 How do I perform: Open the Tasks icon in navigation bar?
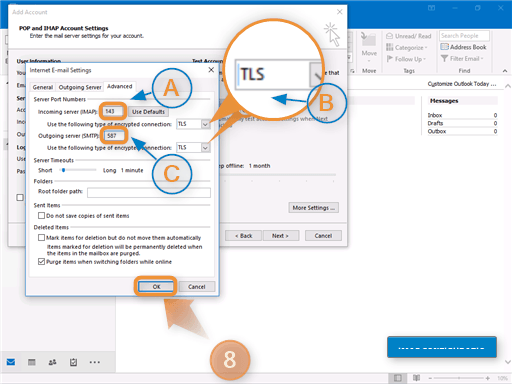pyautogui.click(x=73, y=362)
